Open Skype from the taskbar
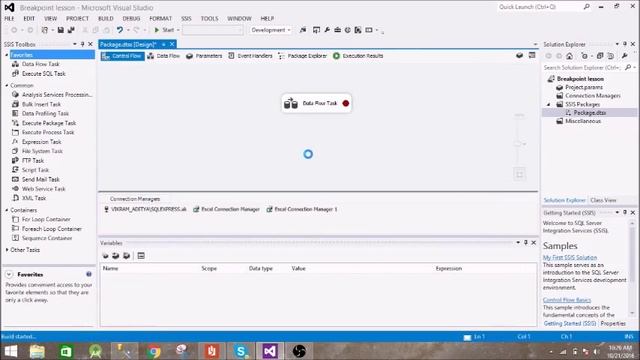The height and width of the screenshot is (360, 640). click(241, 351)
